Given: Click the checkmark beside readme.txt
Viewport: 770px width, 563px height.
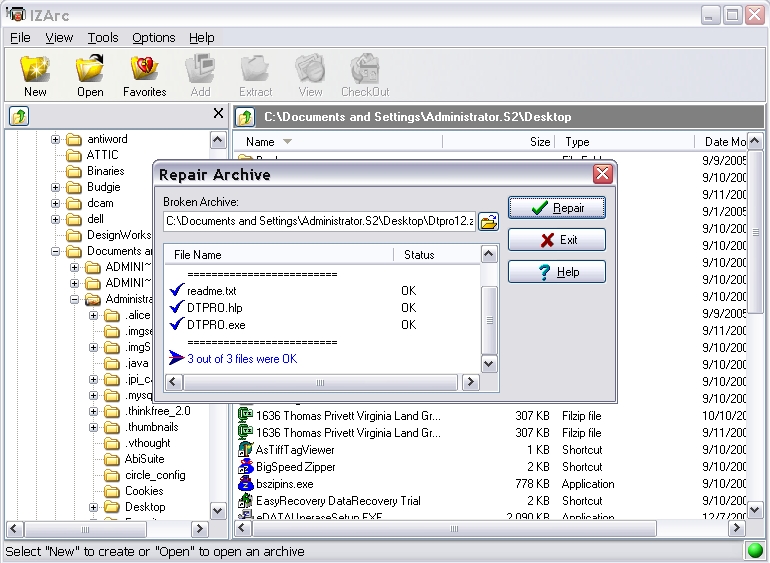Looking at the screenshot, I should pos(177,290).
